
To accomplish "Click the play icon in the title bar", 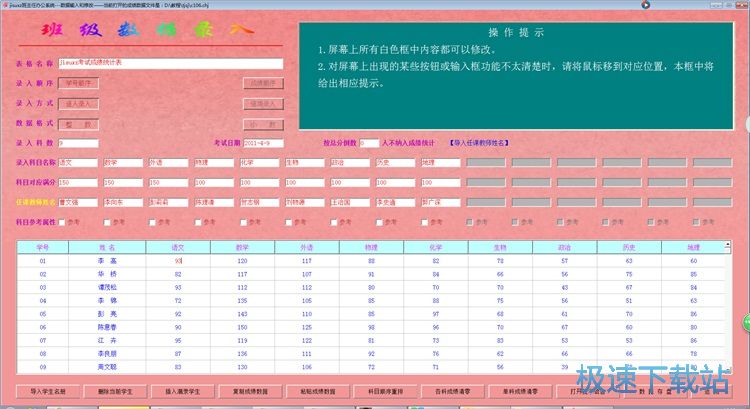I will click(645, 5).
